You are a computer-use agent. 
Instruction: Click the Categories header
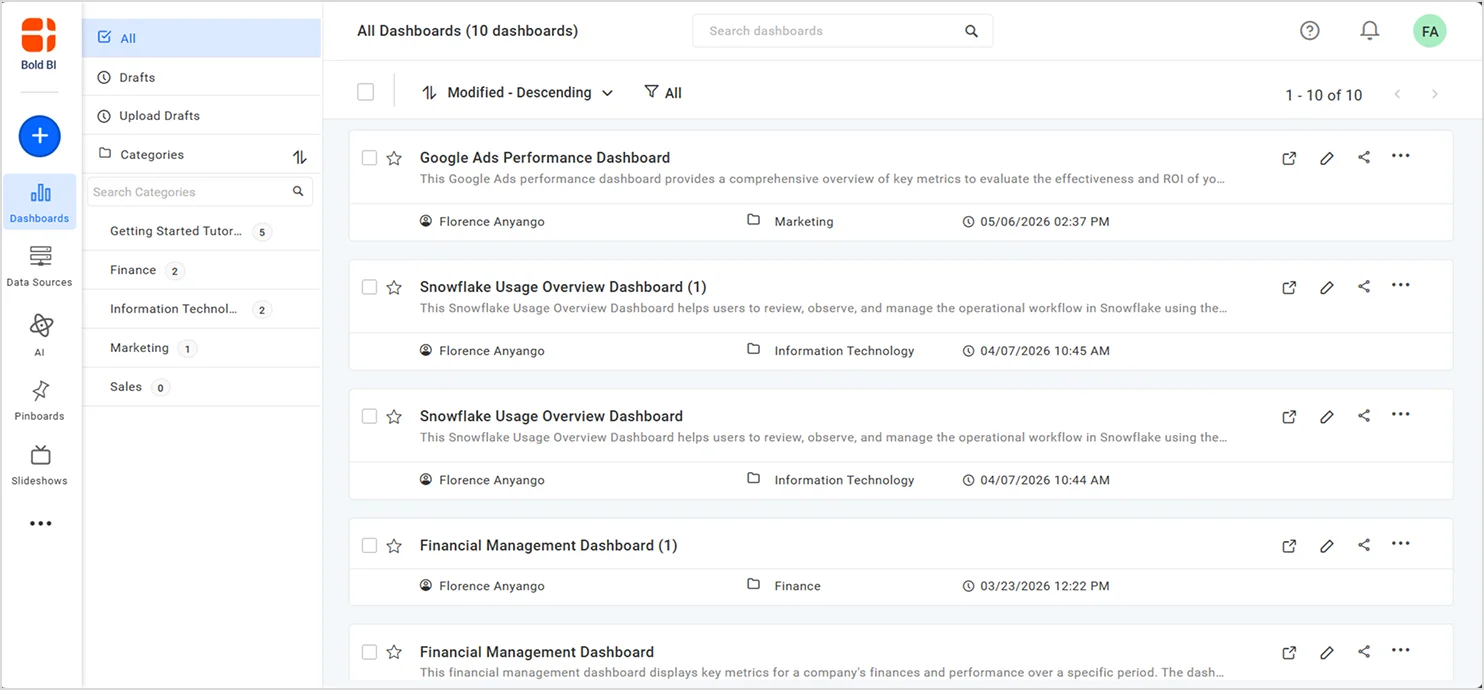point(152,155)
